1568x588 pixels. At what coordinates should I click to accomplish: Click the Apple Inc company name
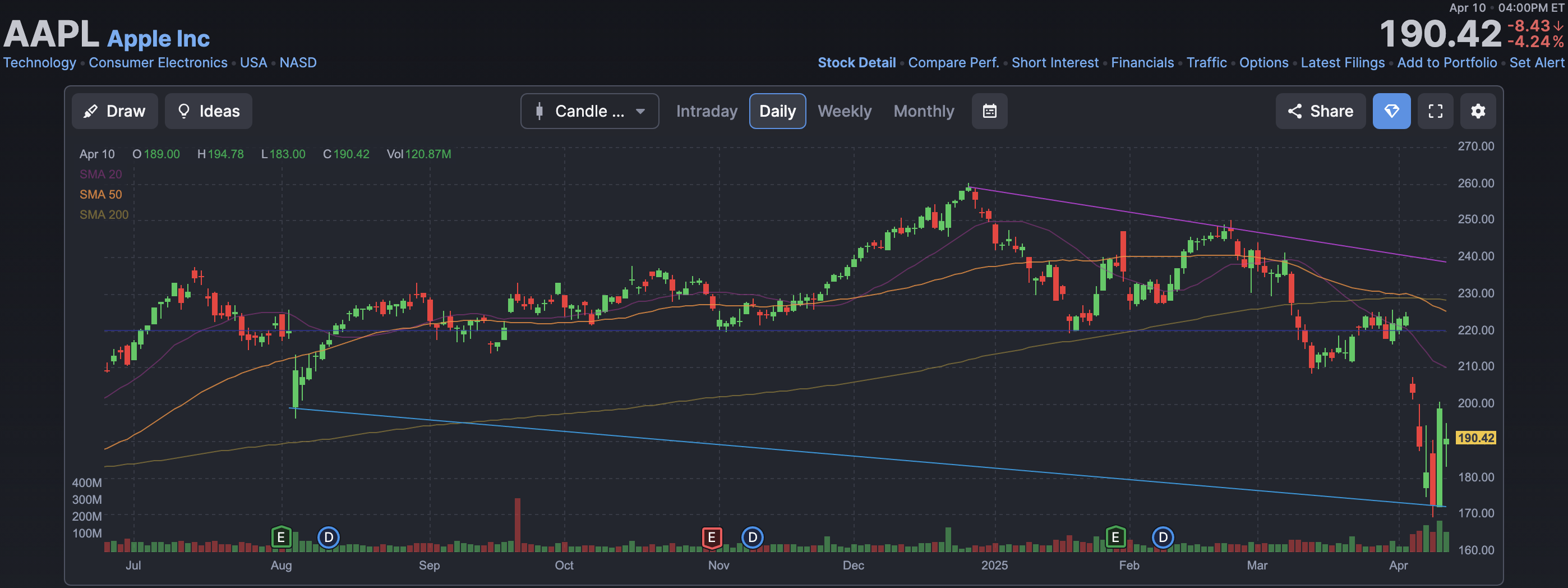(158, 38)
